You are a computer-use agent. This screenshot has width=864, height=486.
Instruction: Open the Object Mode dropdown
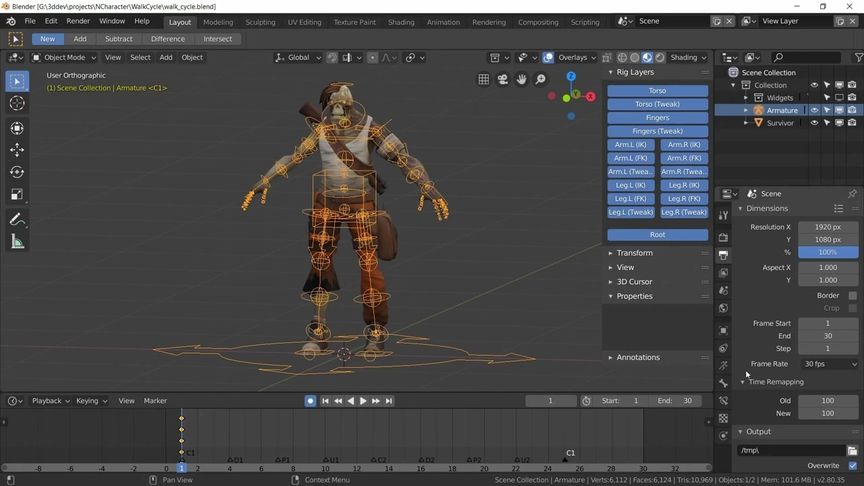[x=63, y=58]
